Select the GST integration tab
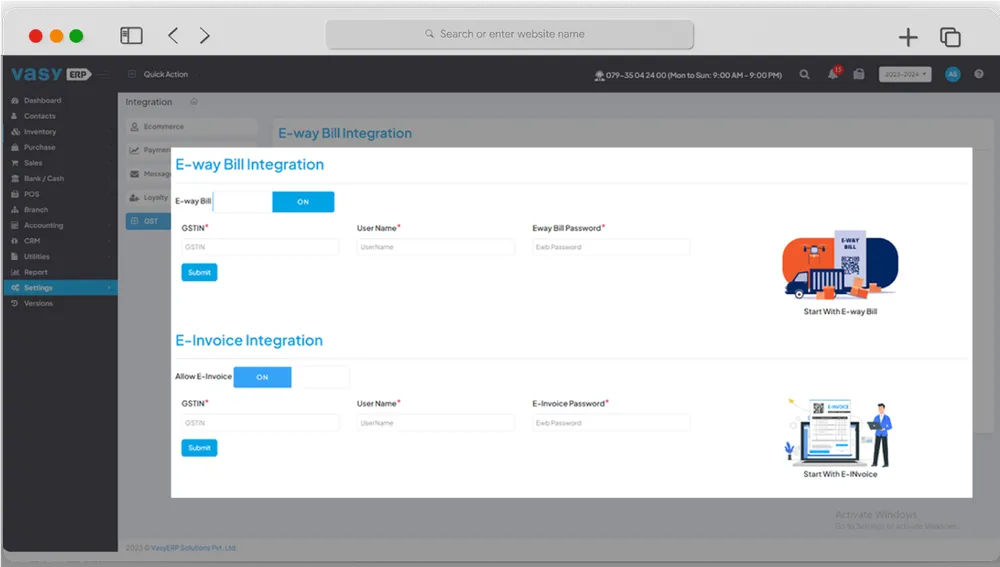1000x567 pixels. [149, 221]
